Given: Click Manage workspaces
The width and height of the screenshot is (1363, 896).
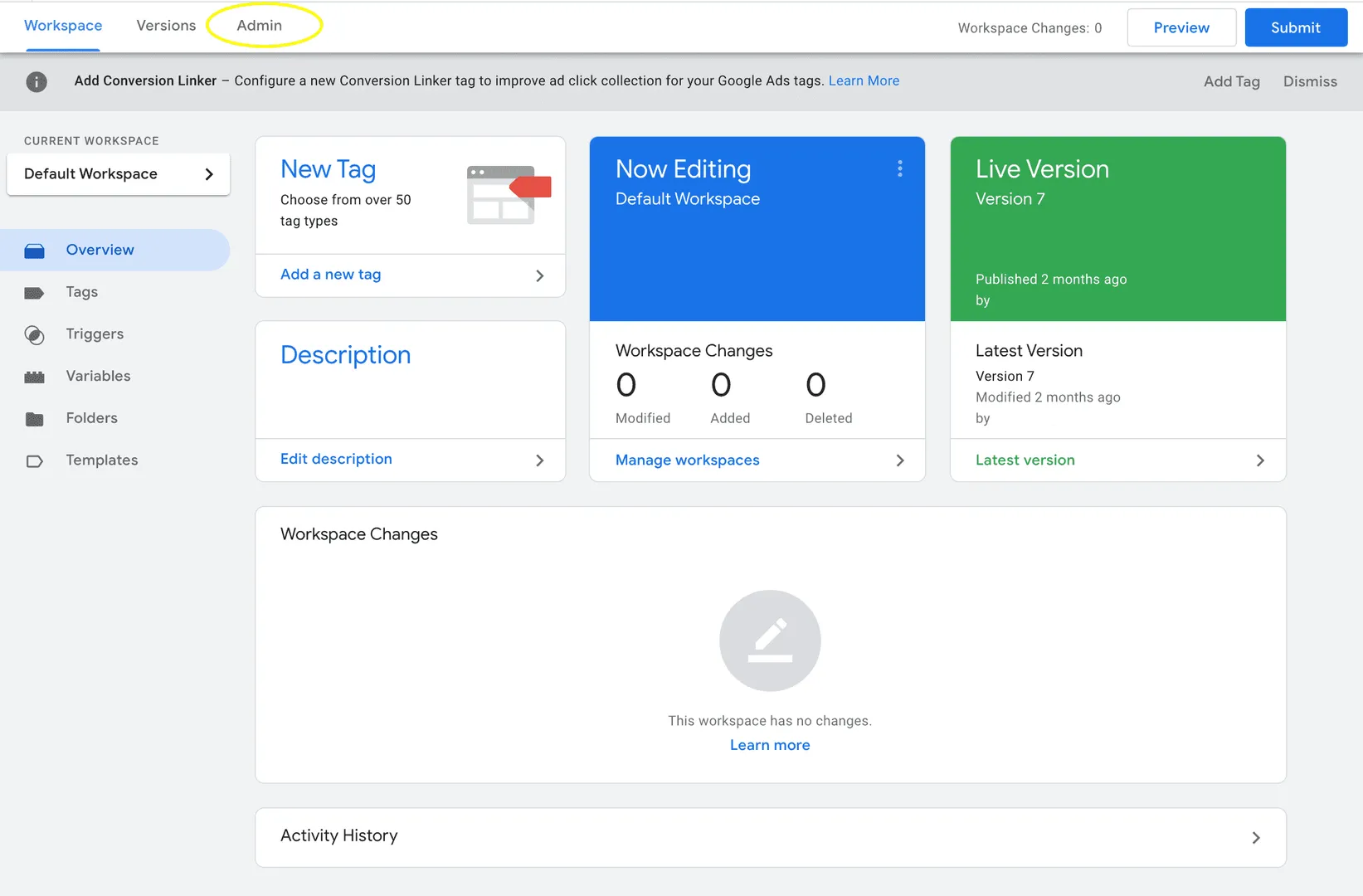Looking at the screenshot, I should click(687, 460).
